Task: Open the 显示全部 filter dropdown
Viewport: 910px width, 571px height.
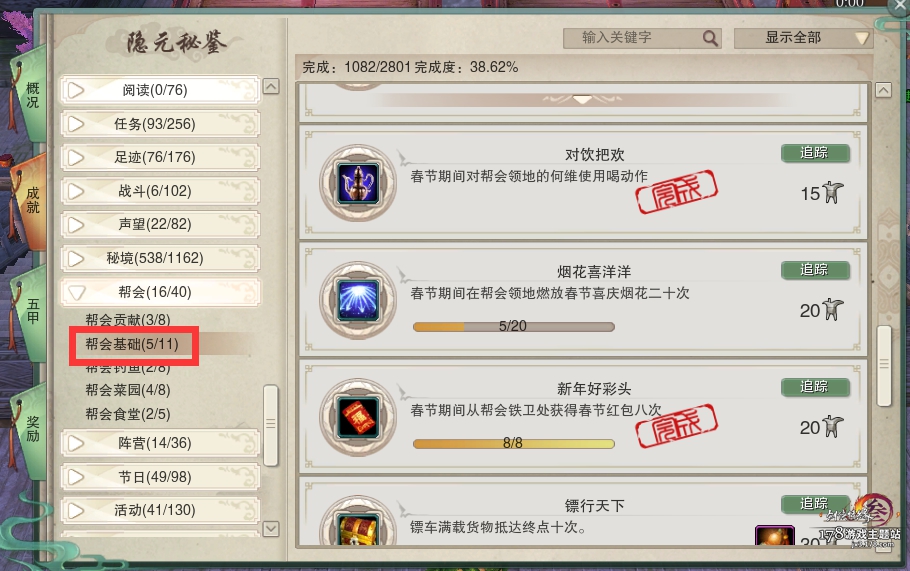Action: [x=803, y=38]
